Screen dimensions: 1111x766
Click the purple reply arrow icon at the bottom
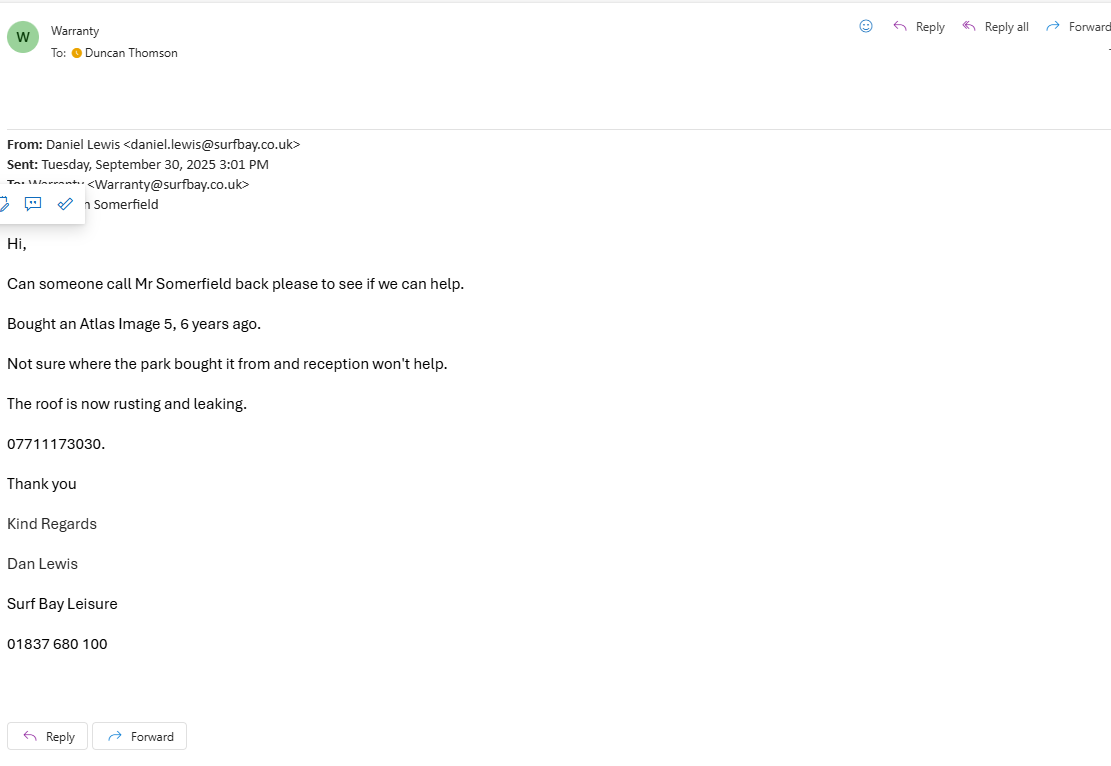(x=30, y=737)
